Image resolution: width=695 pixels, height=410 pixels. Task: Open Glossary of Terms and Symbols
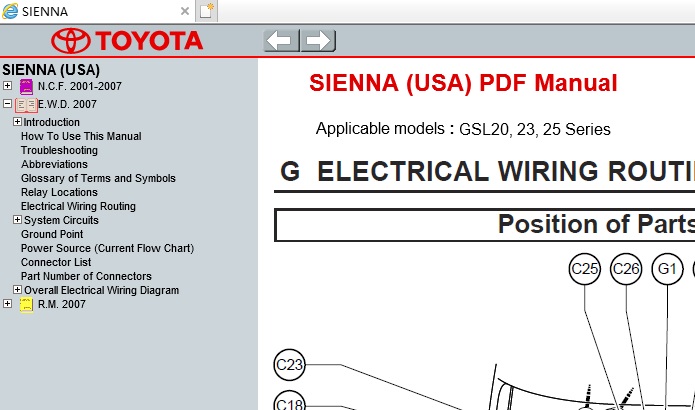(98, 179)
